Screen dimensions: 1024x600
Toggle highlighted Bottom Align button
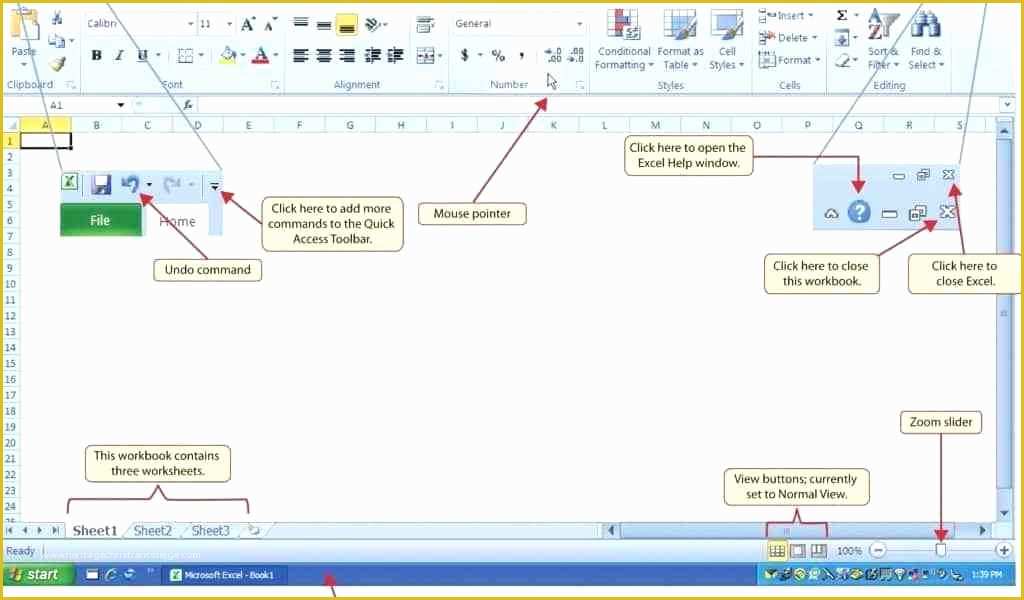click(x=347, y=26)
